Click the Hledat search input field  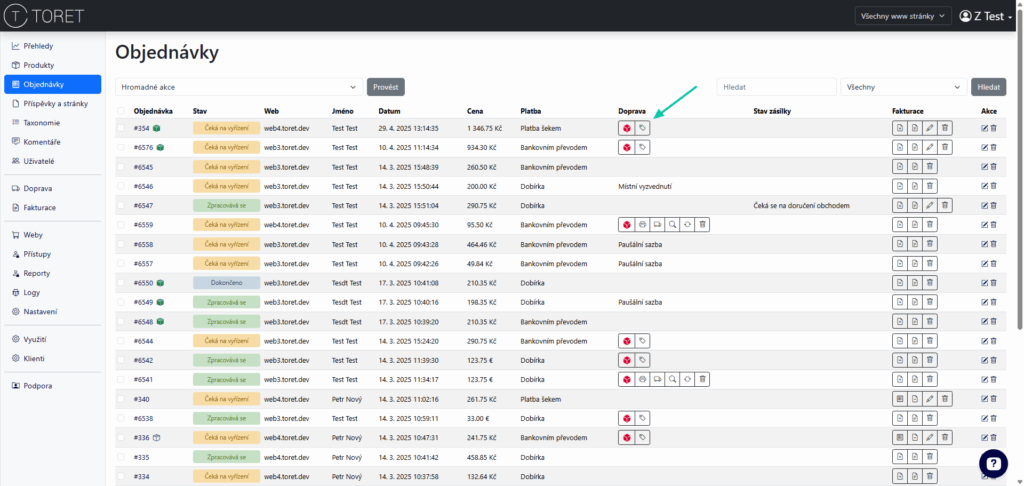[776, 87]
